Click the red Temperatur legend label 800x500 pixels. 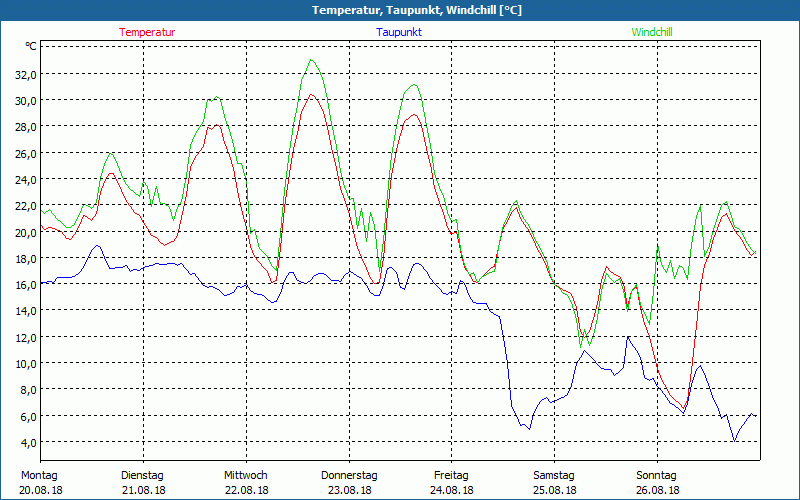point(147,32)
